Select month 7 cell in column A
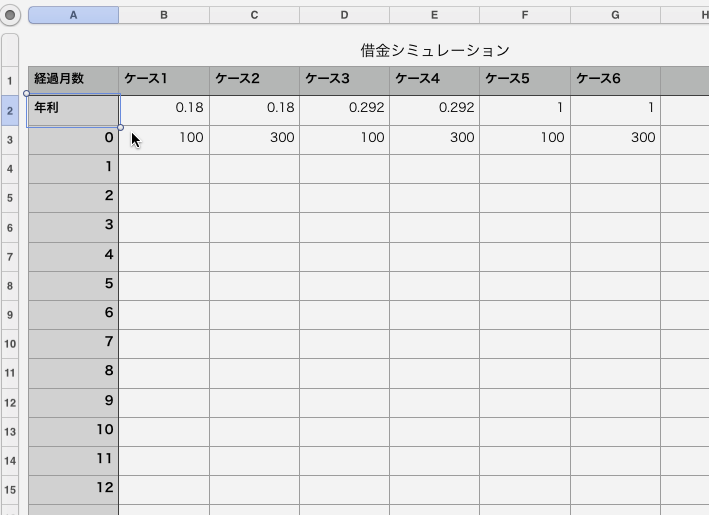709x515 pixels. point(73,344)
